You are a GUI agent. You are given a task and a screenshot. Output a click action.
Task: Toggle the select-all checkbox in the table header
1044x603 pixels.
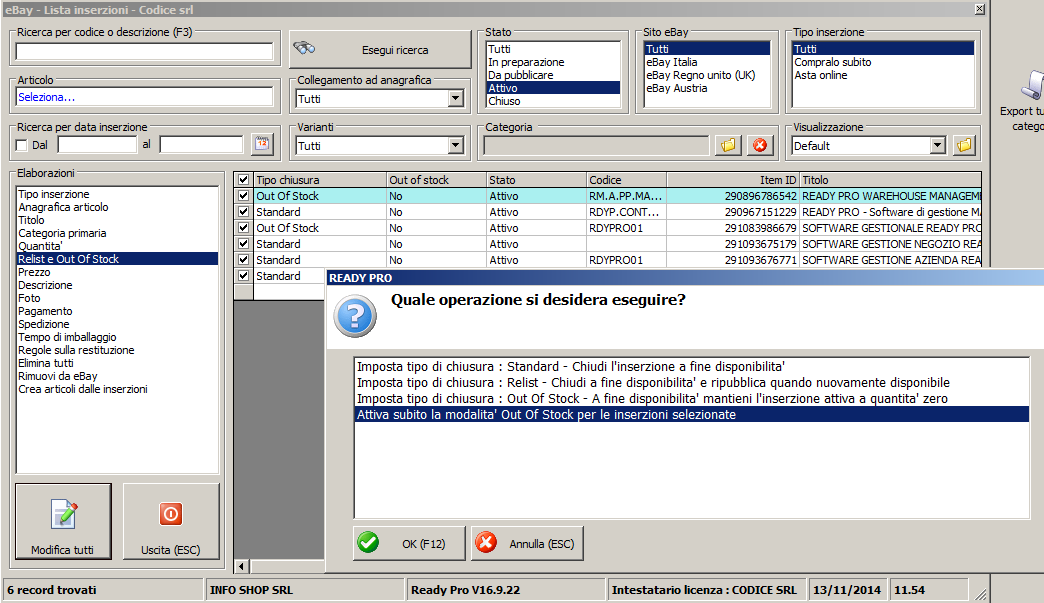[244, 180]
